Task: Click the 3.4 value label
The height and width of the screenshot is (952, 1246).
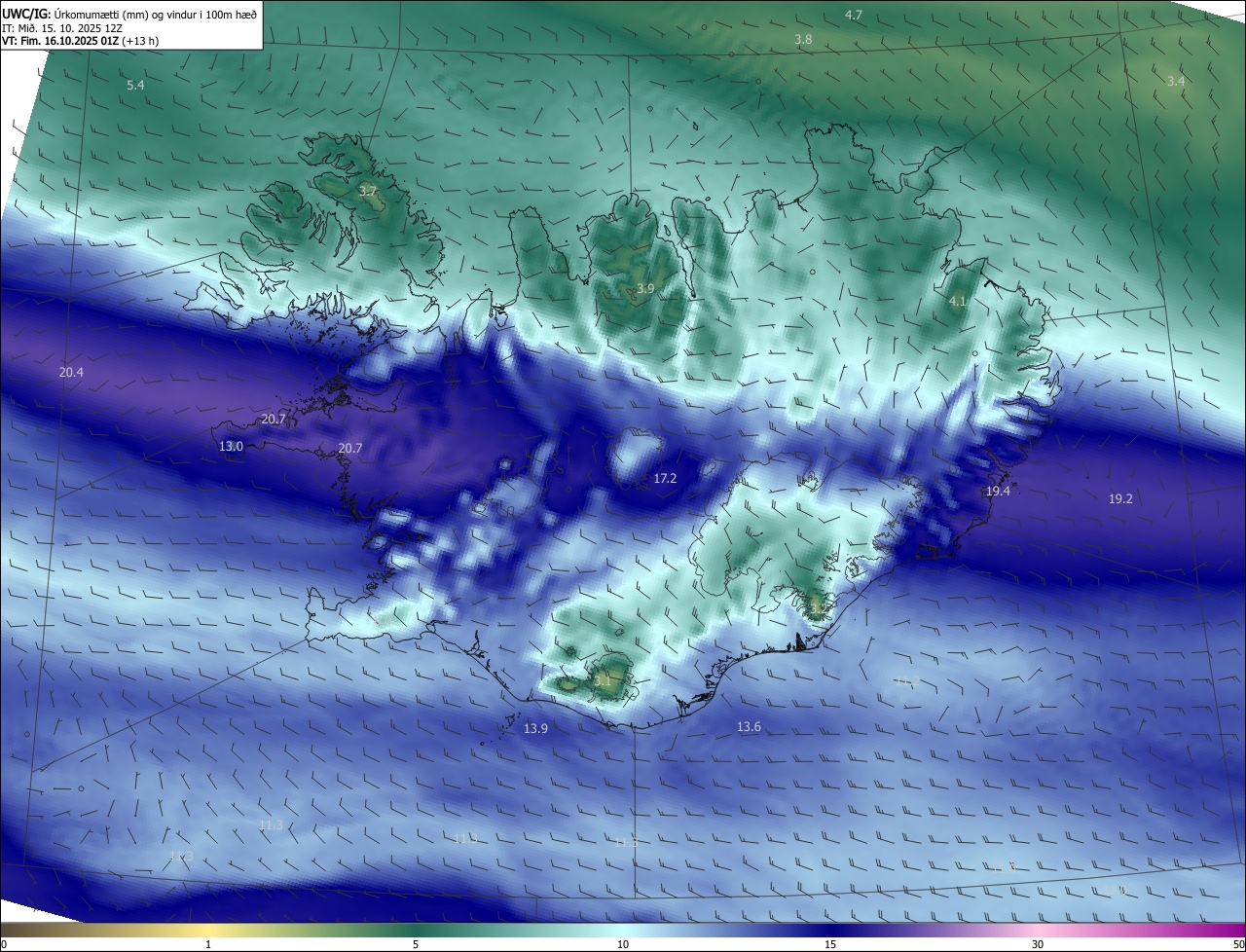Action: click(x=1176, y=81)
